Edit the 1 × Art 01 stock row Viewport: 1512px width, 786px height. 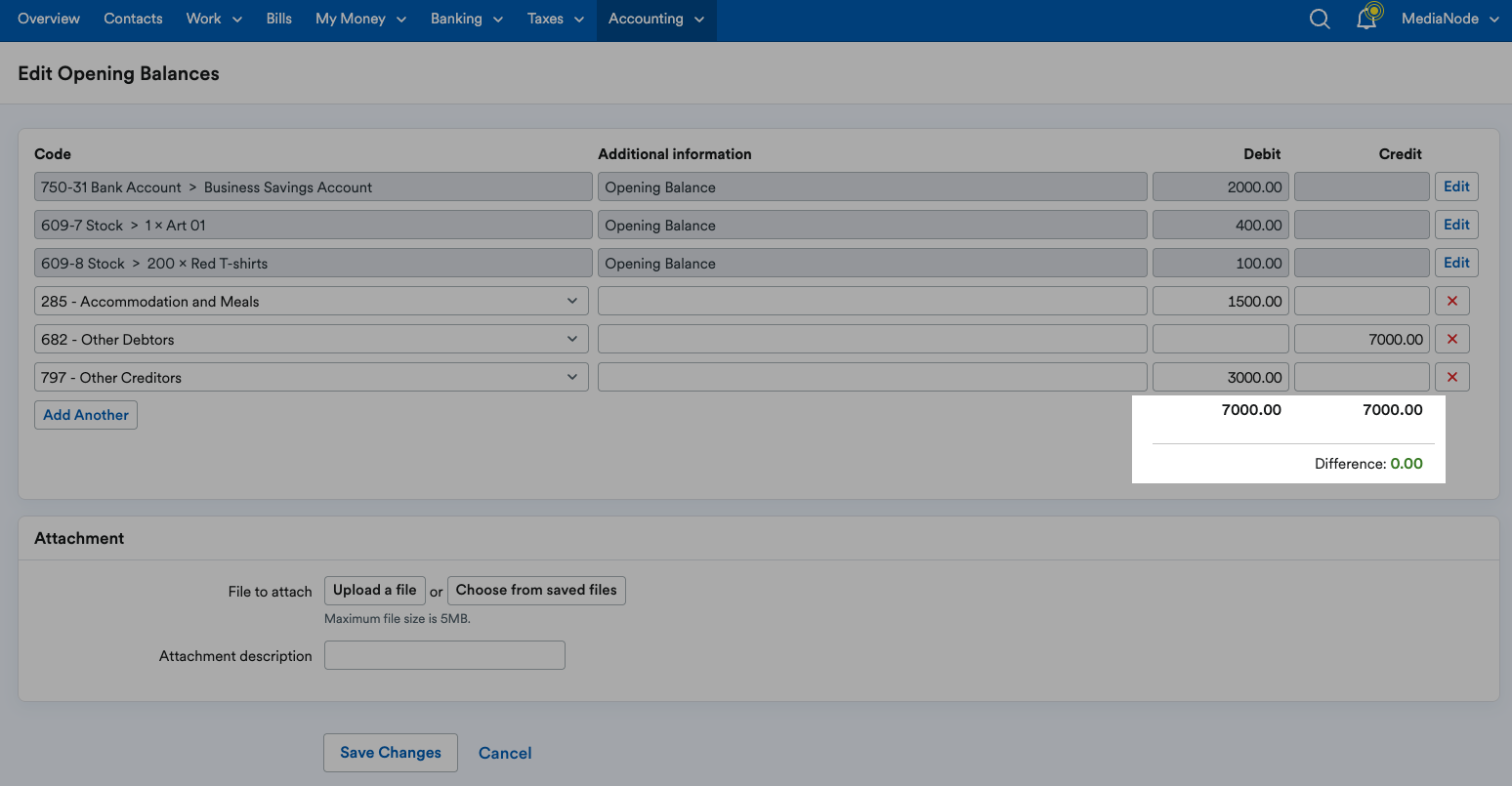coord(1456,225)
